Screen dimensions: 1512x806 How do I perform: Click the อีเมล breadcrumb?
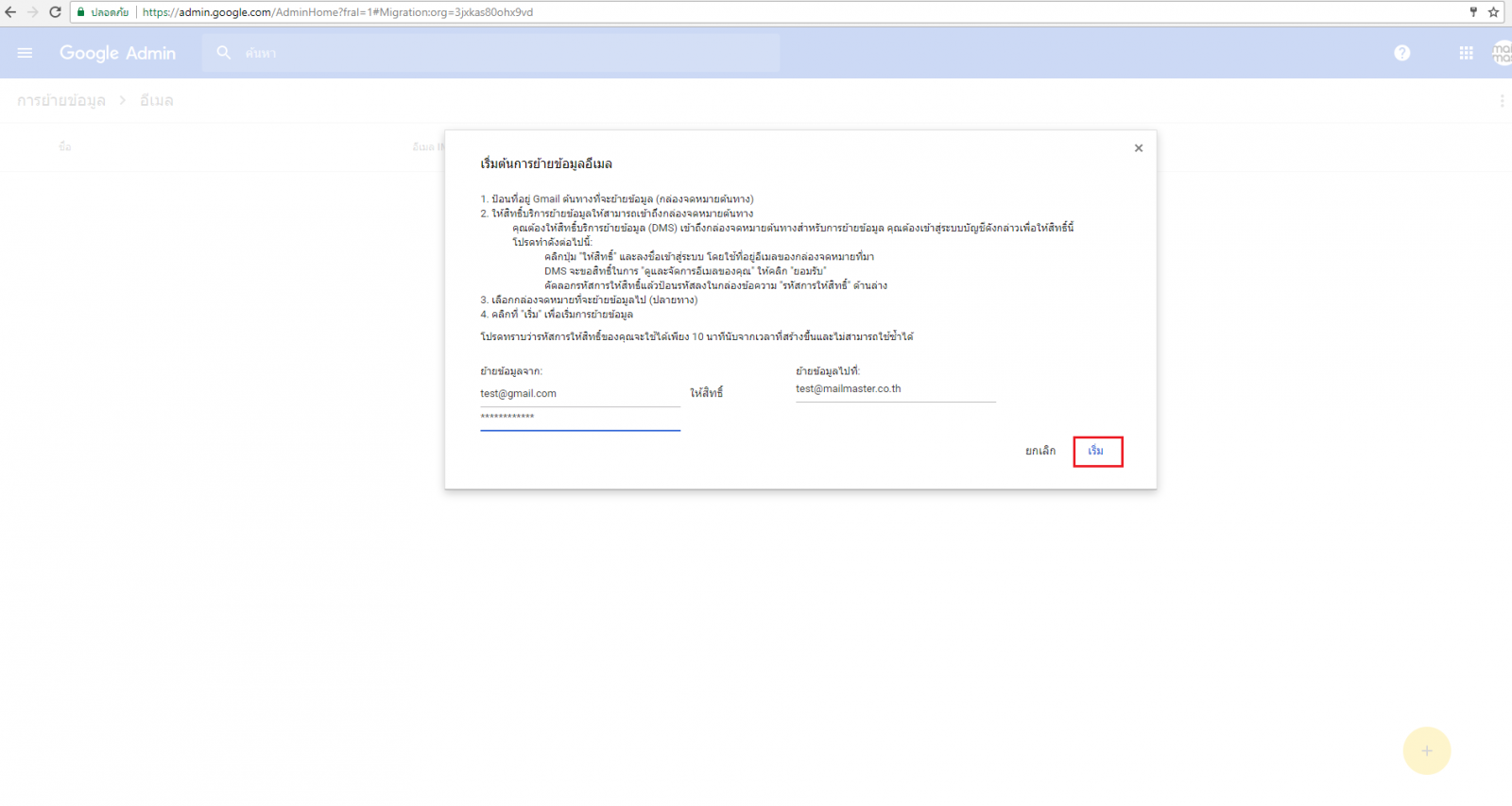(157, 100)
